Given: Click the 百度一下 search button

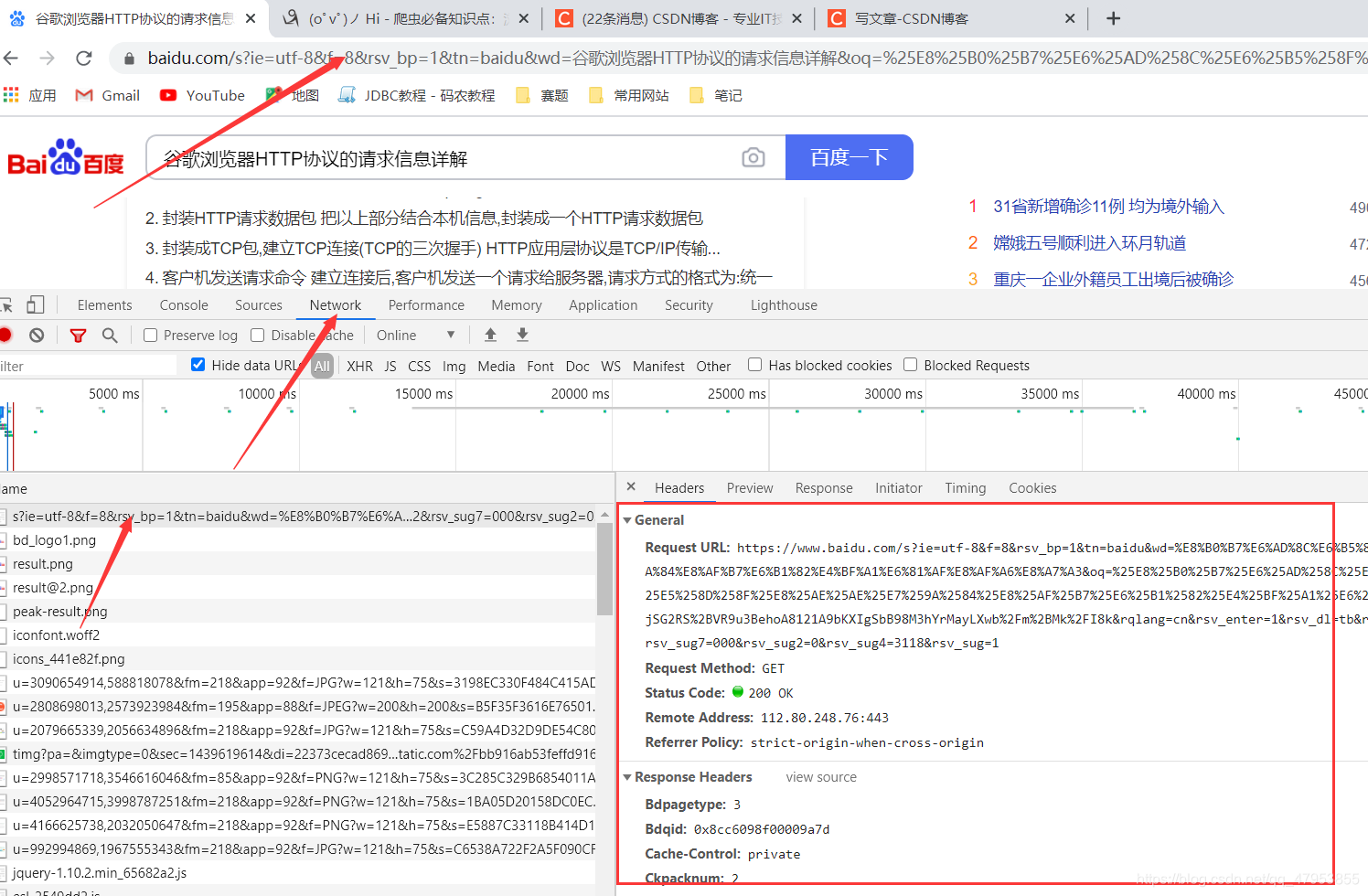Looking at the screenshot, I should 850,157.
